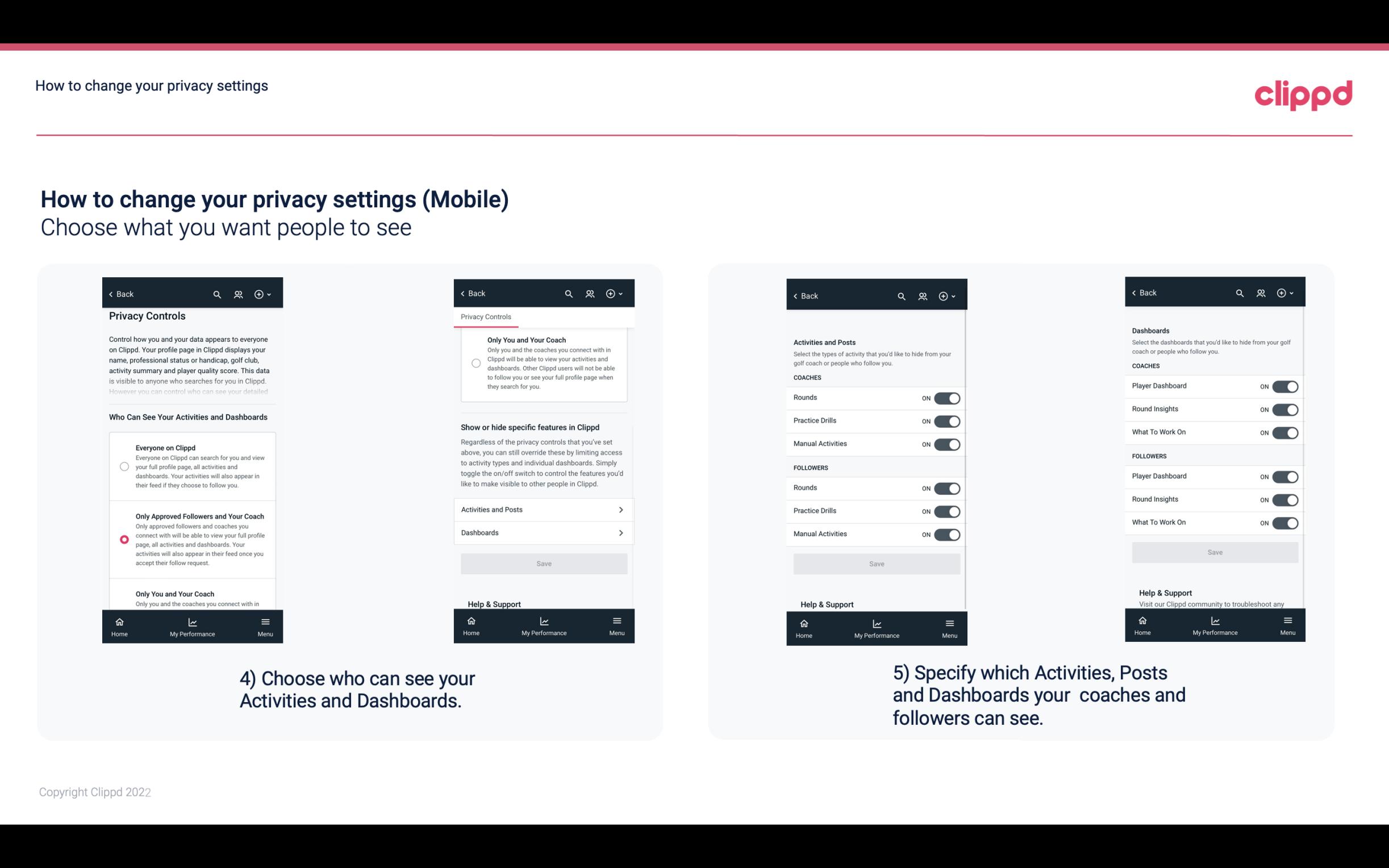This screenshot has height=868, width=1389.
Task: Click the What To Work On toggle for Coaches
Action: tap(1285, 432)
